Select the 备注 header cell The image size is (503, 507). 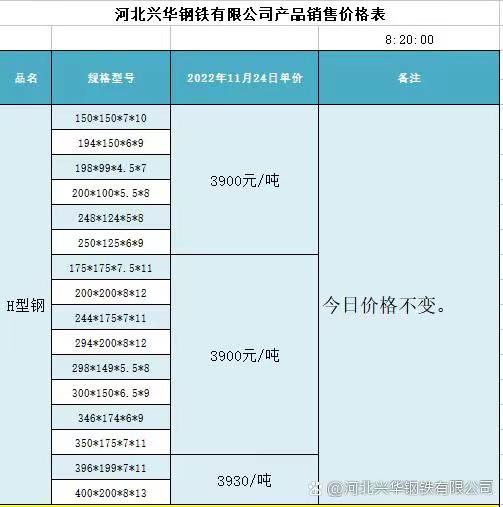point(409,78)
